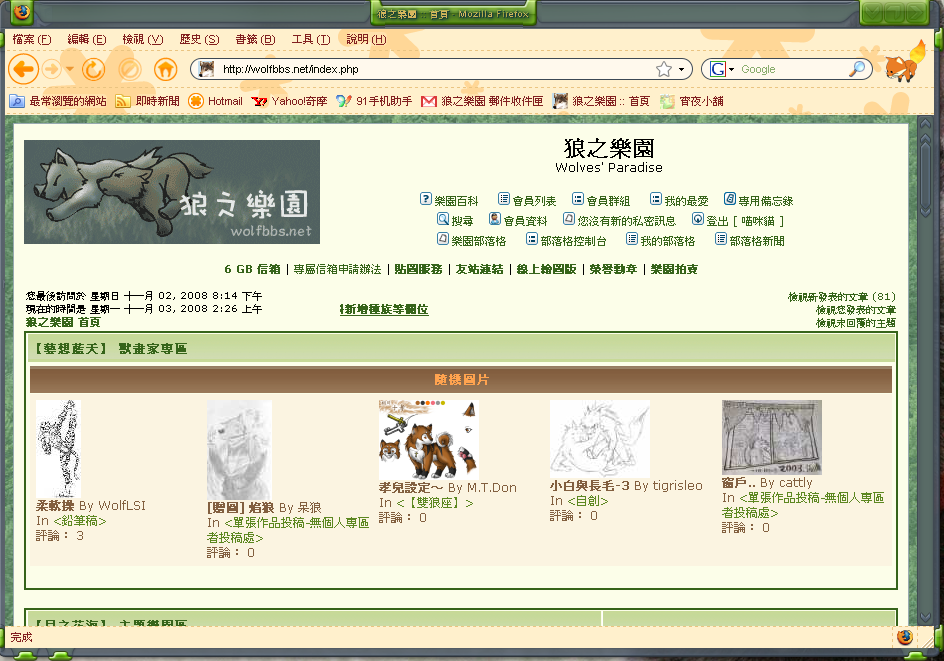Open the 窗戶 thumbnail by cattly
Viewport: 944px width, 661px height.
pos(772,437)
